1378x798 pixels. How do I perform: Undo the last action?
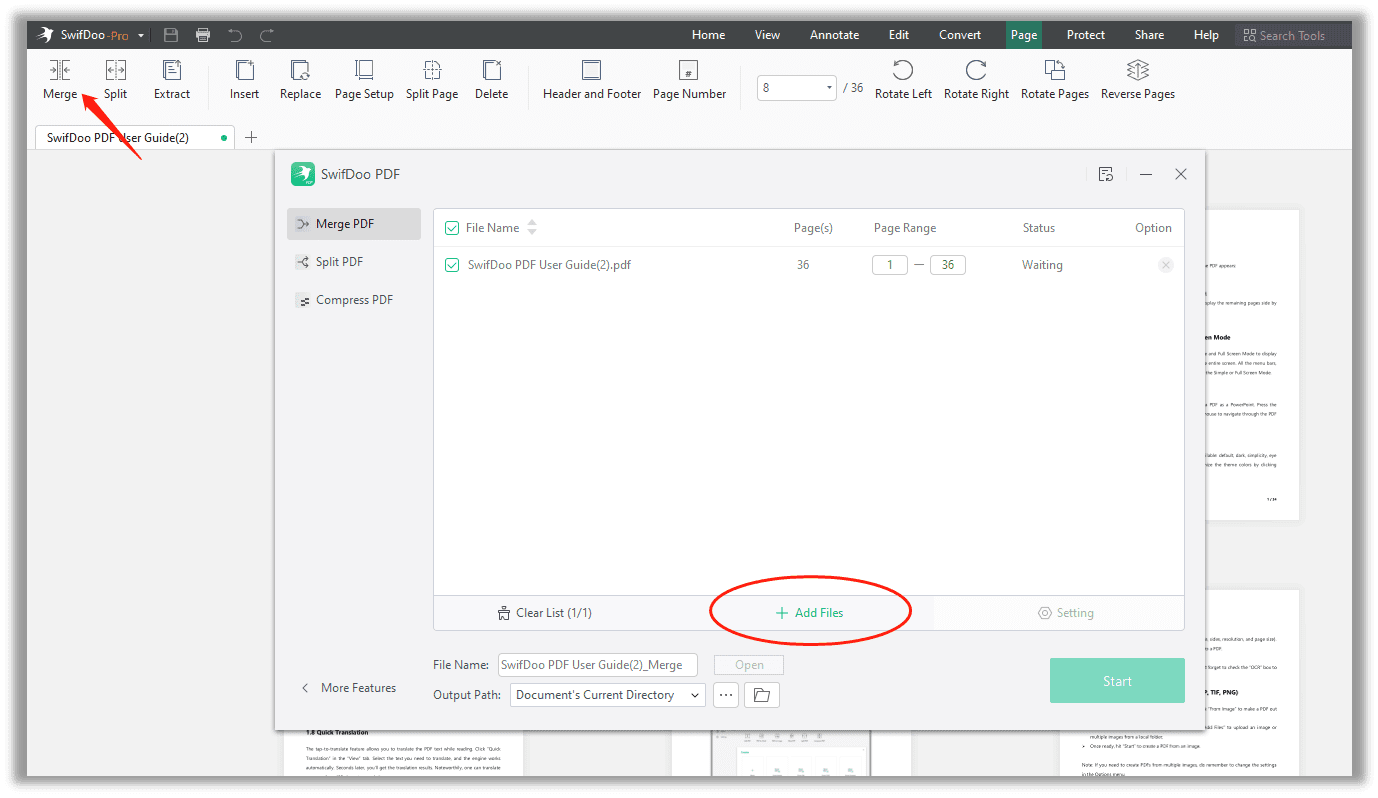click(235, 35)
